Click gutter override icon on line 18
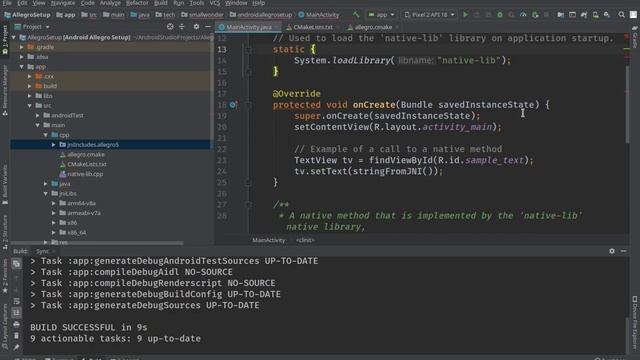Viewport: 640px width, 360px height. coord(233,105)
